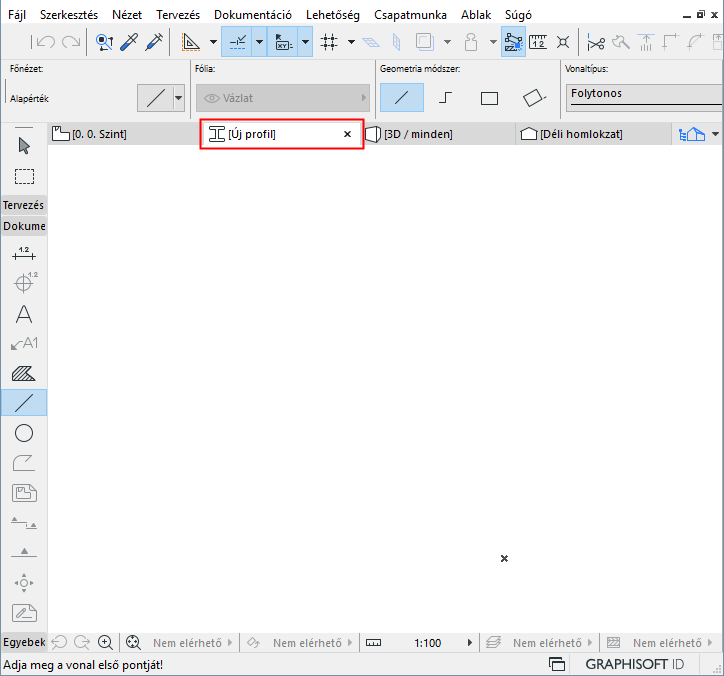Screen dimensions: 724x676
Task: Choose rectangle geometry method
Action: (x=489, y=98)
